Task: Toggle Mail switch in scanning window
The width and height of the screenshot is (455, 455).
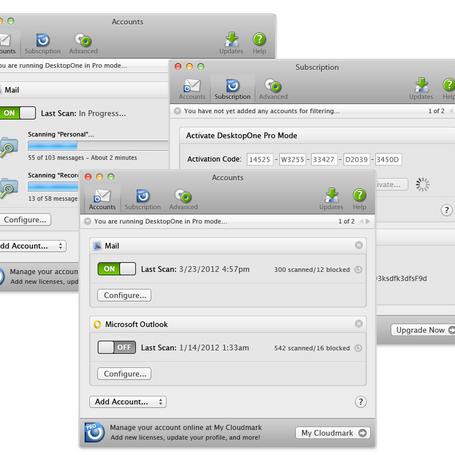Action: coord(17,113)
